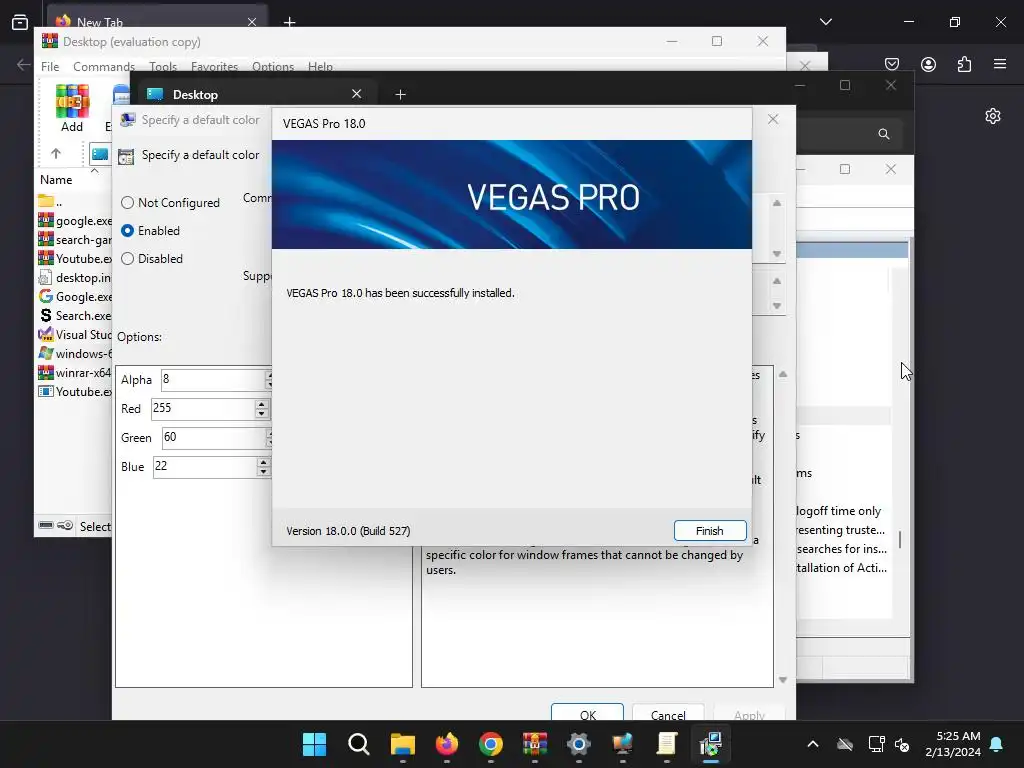
Task: Select the windows-6 file in WinRAR
Action: [74, 353]
